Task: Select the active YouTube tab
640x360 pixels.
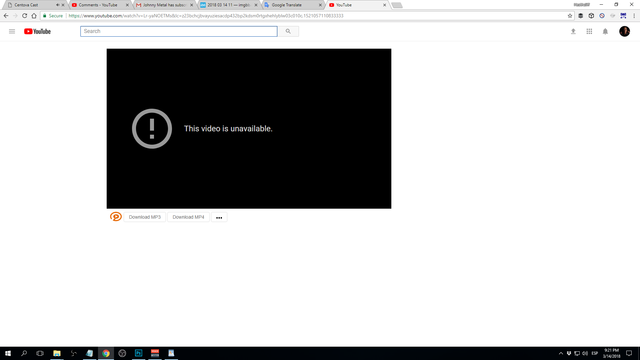Action: (x=355, y=5)
